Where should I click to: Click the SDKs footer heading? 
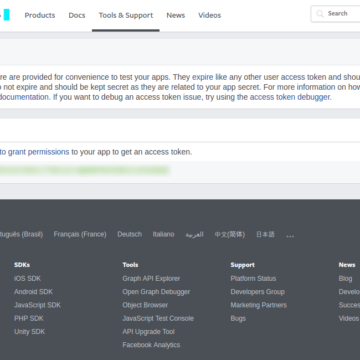[22, 265]
